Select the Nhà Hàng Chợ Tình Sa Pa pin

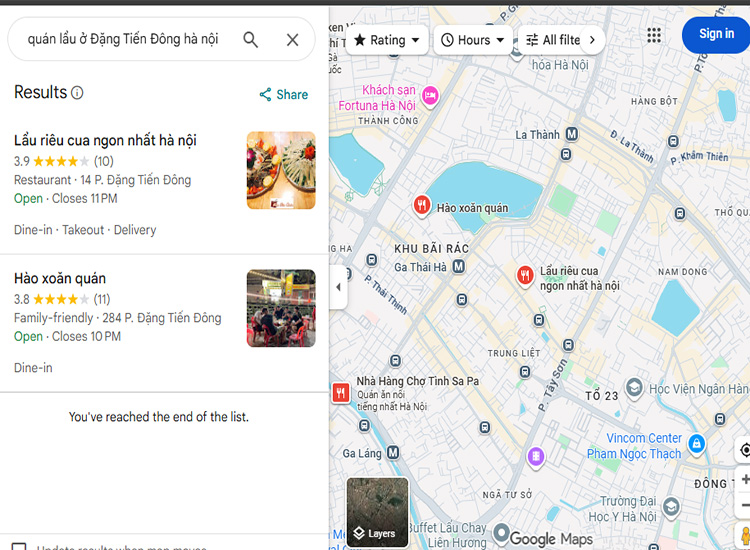[340, 393]
